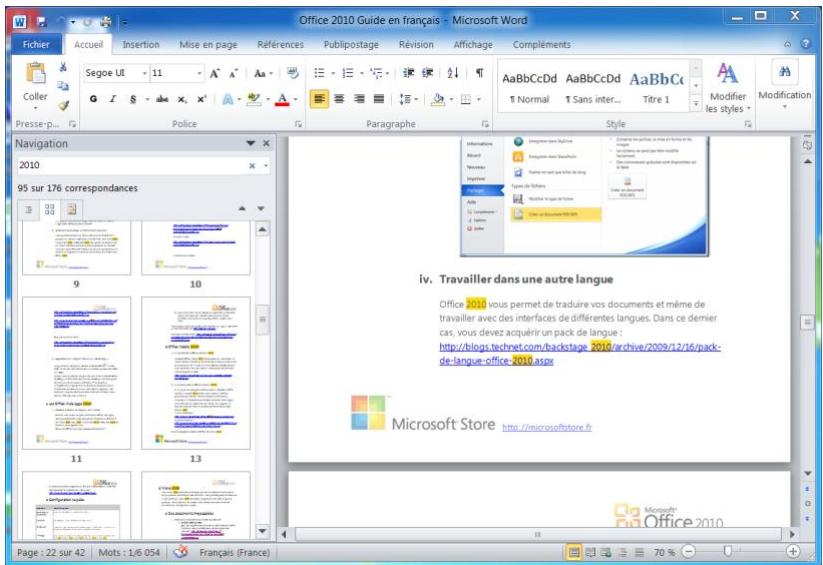This screenshot has height=565, width=823.
Task: Open the Fichier tab
Action: tap(36, 45)
